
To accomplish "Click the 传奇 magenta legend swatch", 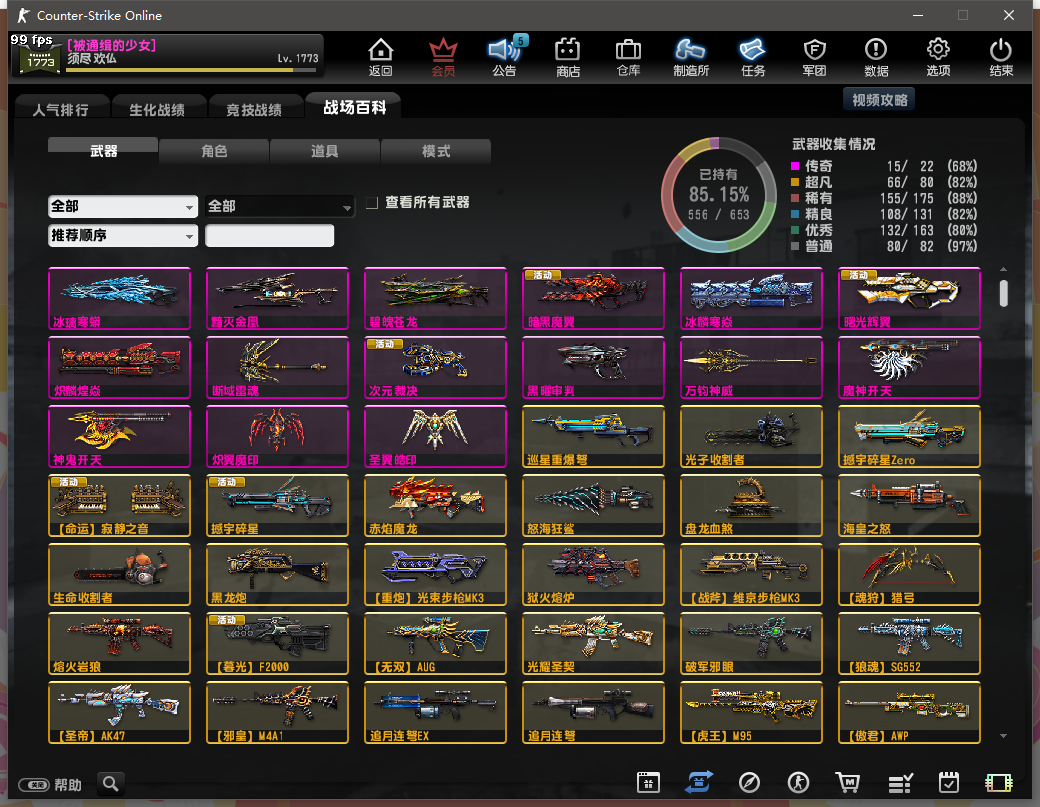I will click(x=795, y=166).
